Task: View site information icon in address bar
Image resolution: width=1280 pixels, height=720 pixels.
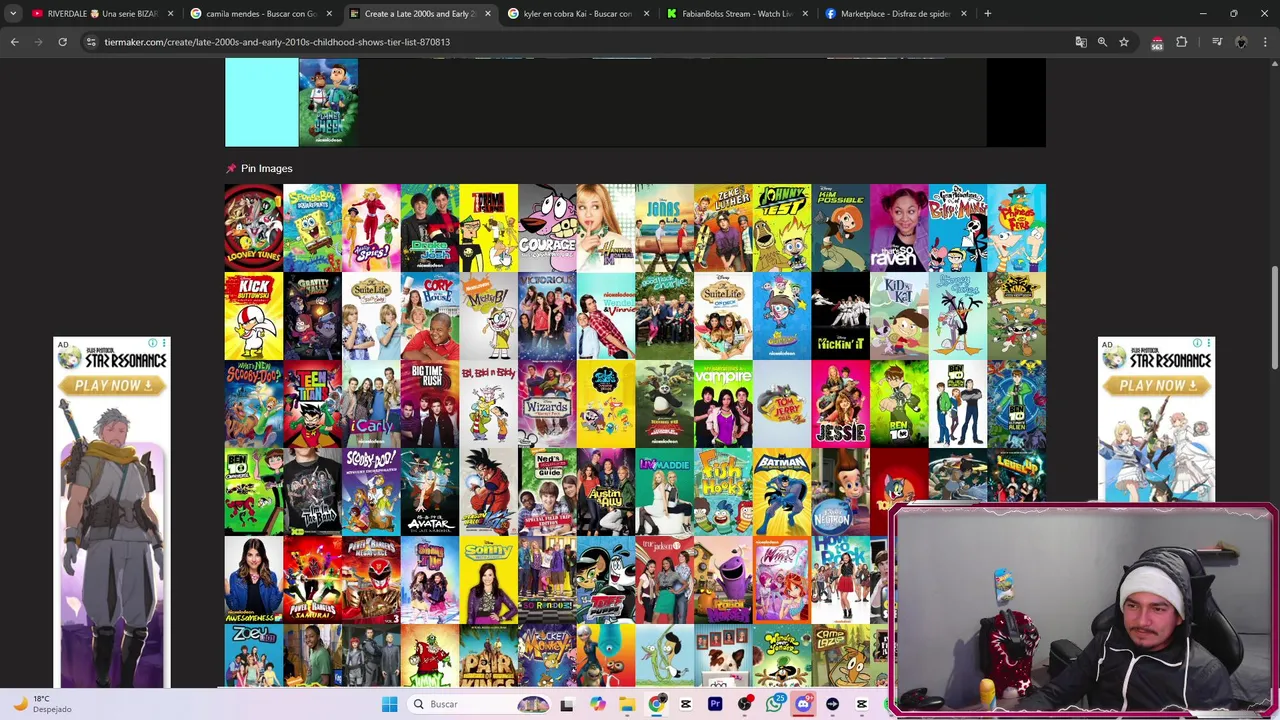Action: pyautogui.click(x=91, y=42)
